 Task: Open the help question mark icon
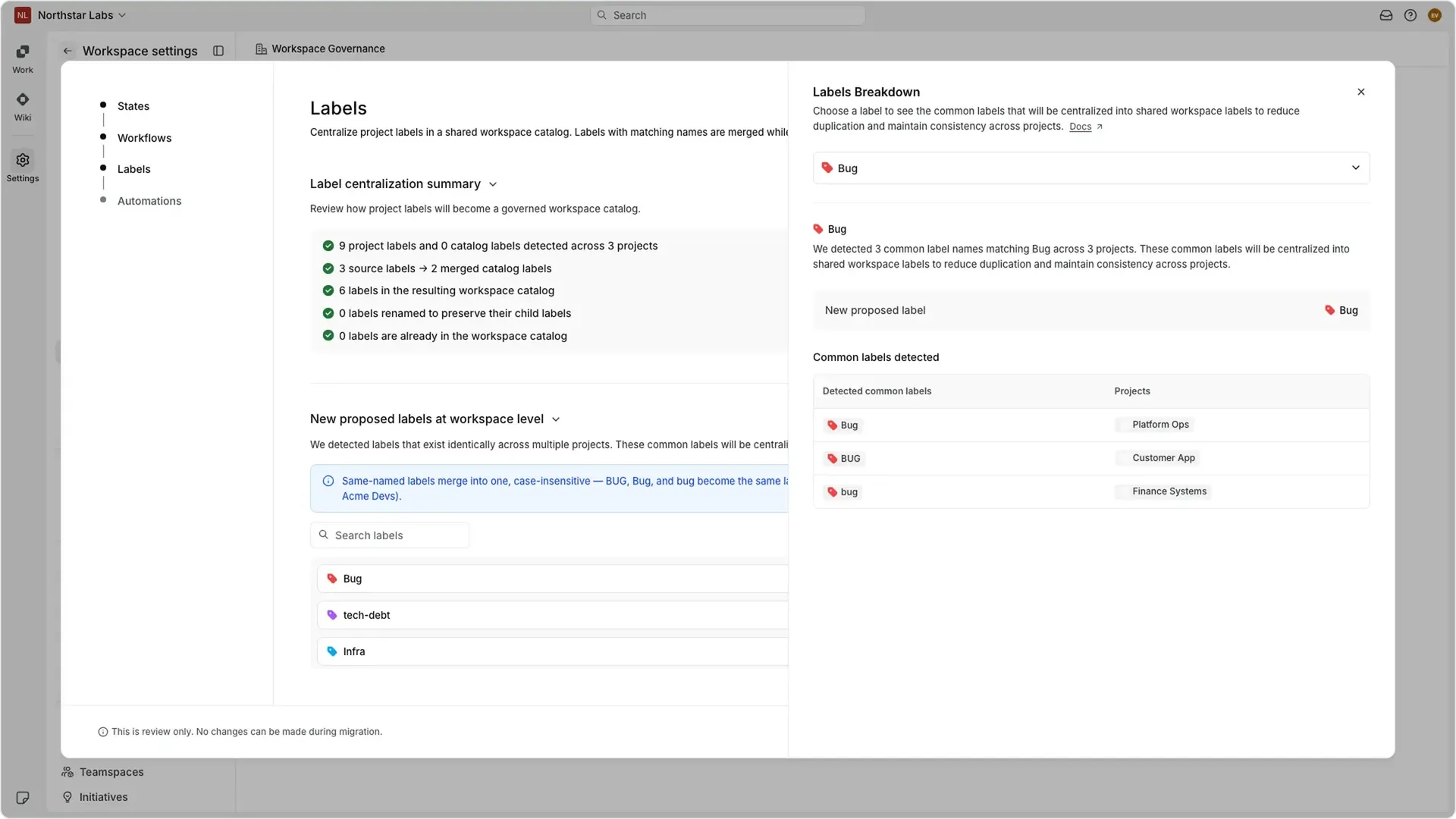point(1410,15)
